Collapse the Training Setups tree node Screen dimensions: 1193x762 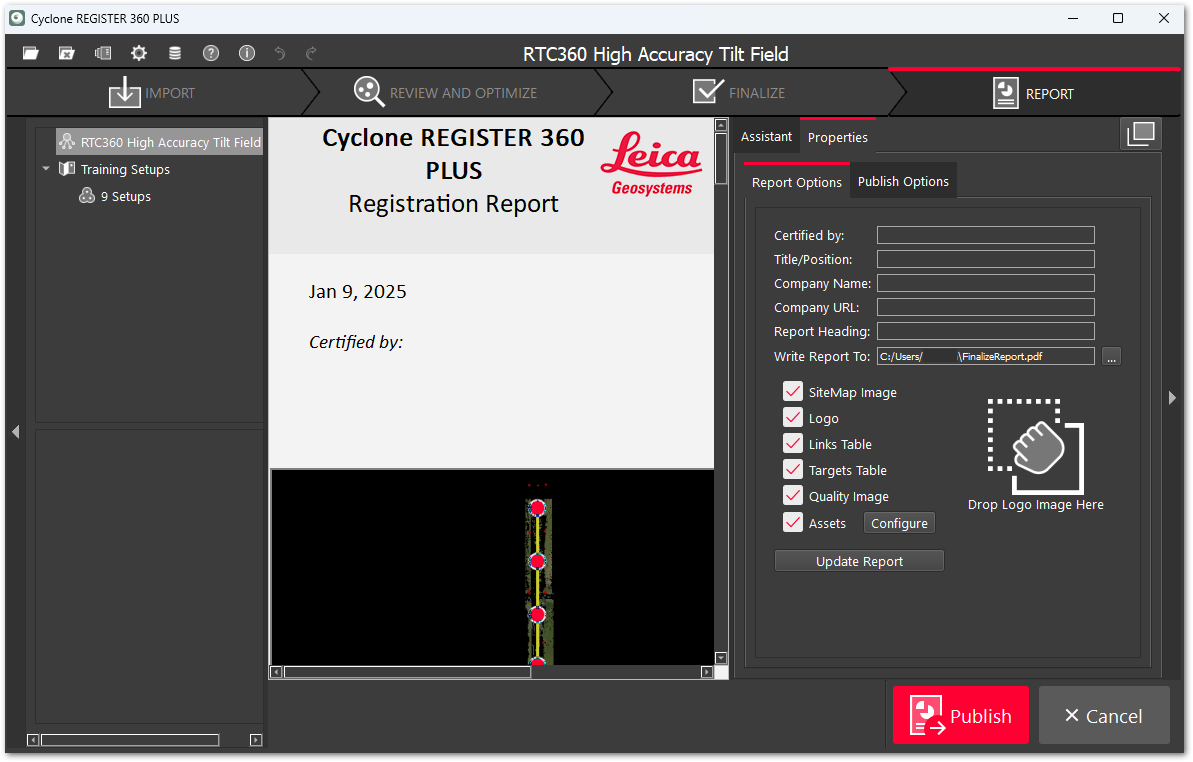46,169
